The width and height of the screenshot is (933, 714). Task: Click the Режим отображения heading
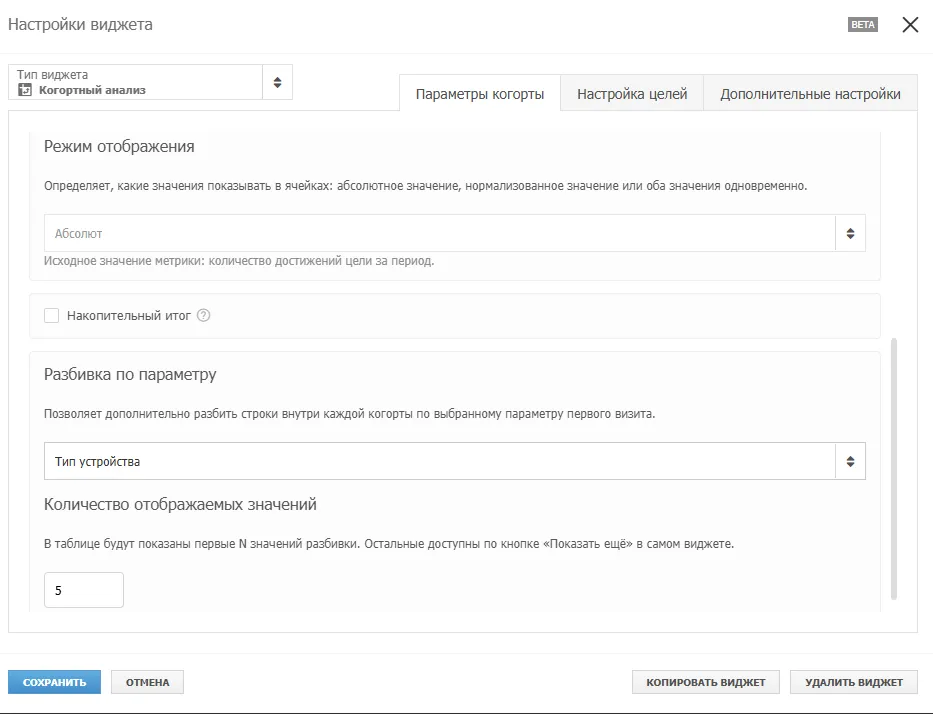[119, 146]
